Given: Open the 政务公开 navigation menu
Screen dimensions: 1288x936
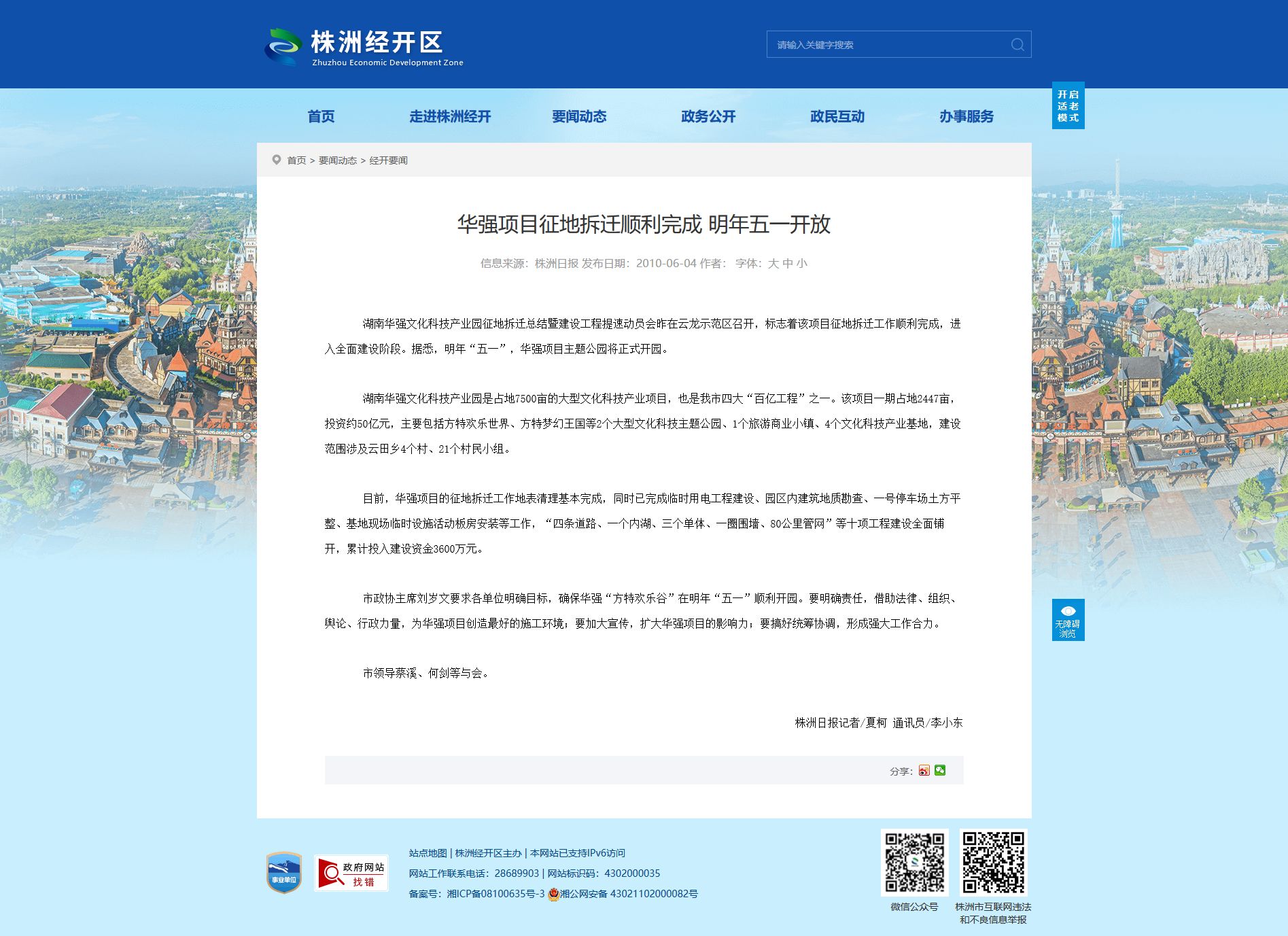Looking at the screenshot, I should 708,117.
